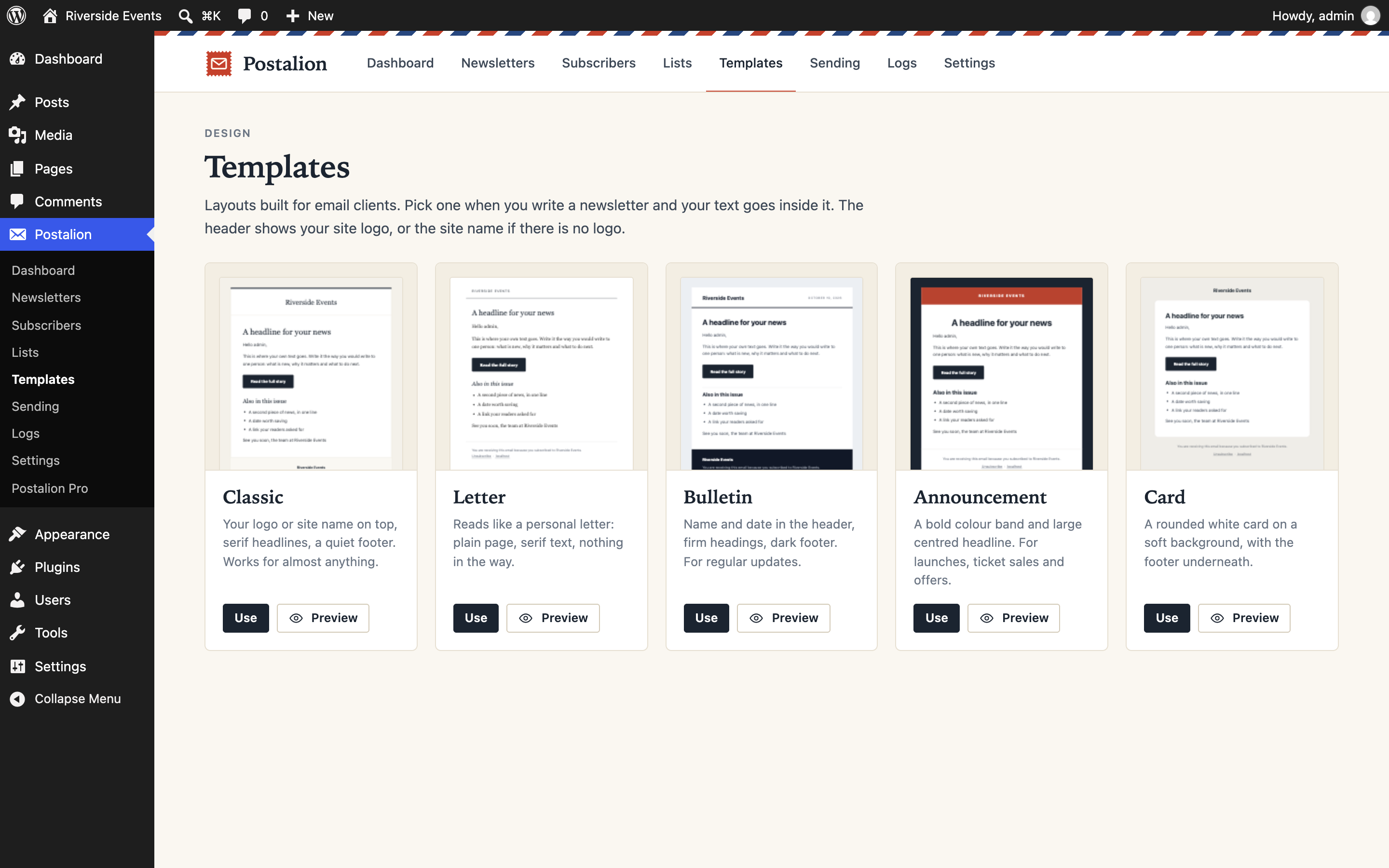Image resolution: width=1389 pixels, height=868 pixels.
Task: Switch to the Newsletters tab
Action: tap(498, 63)
